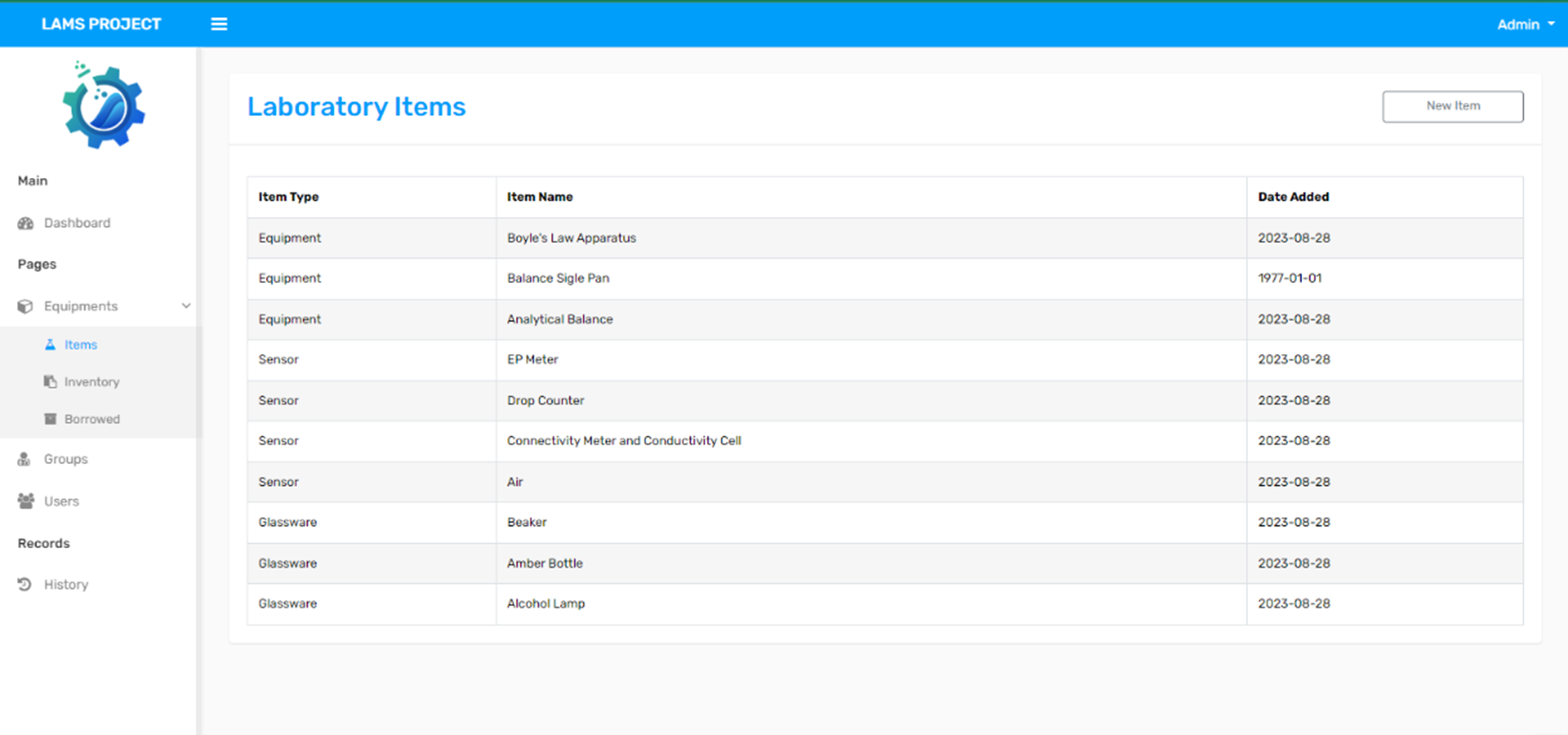
Task: Click the Users people icon
Action: (26, 501)
